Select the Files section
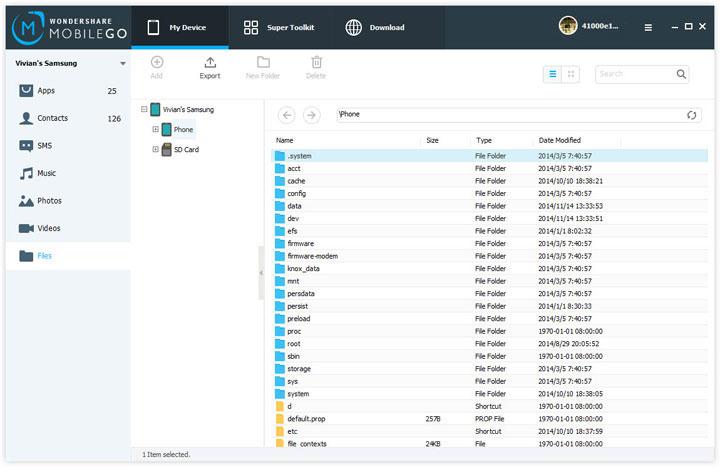 [68, 256]
